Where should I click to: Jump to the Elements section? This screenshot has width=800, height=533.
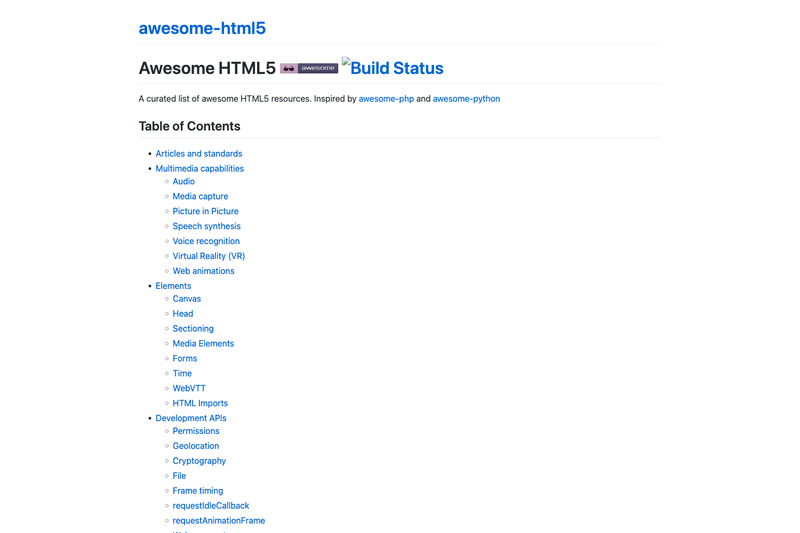[x=173, y=286]
